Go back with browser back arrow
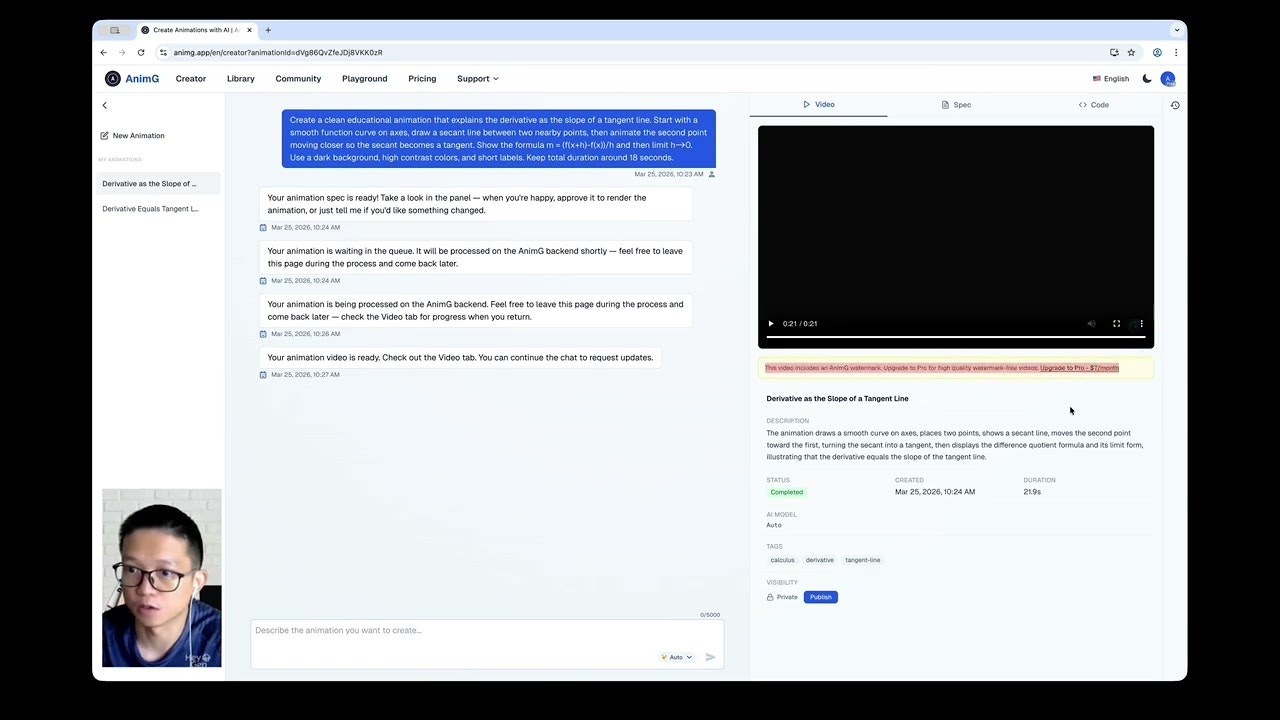 104,52
